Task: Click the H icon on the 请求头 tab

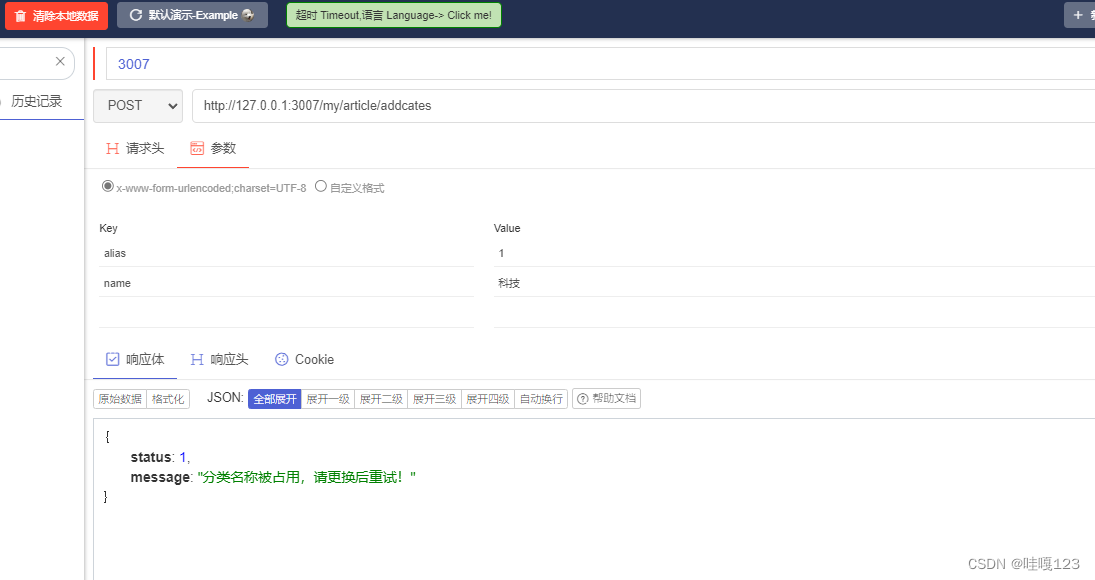Action: (113, 147)
